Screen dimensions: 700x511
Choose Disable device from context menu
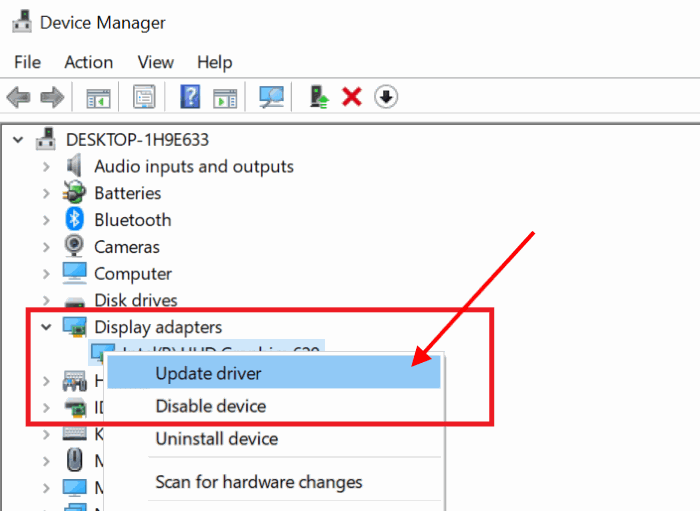coord(274,406)
